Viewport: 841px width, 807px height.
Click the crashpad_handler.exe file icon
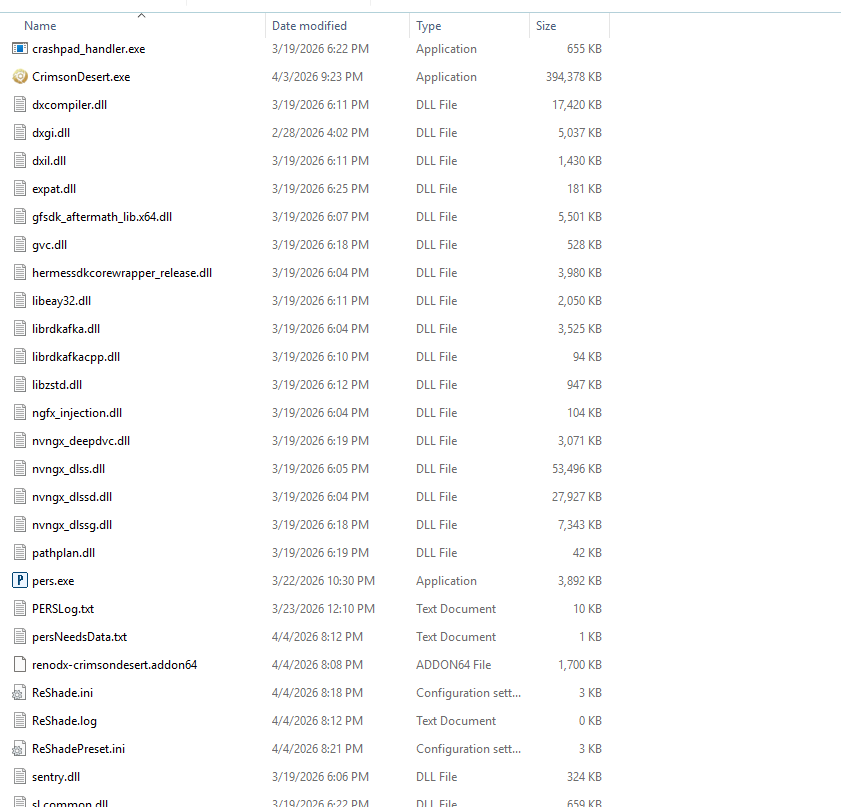(20, 49)
